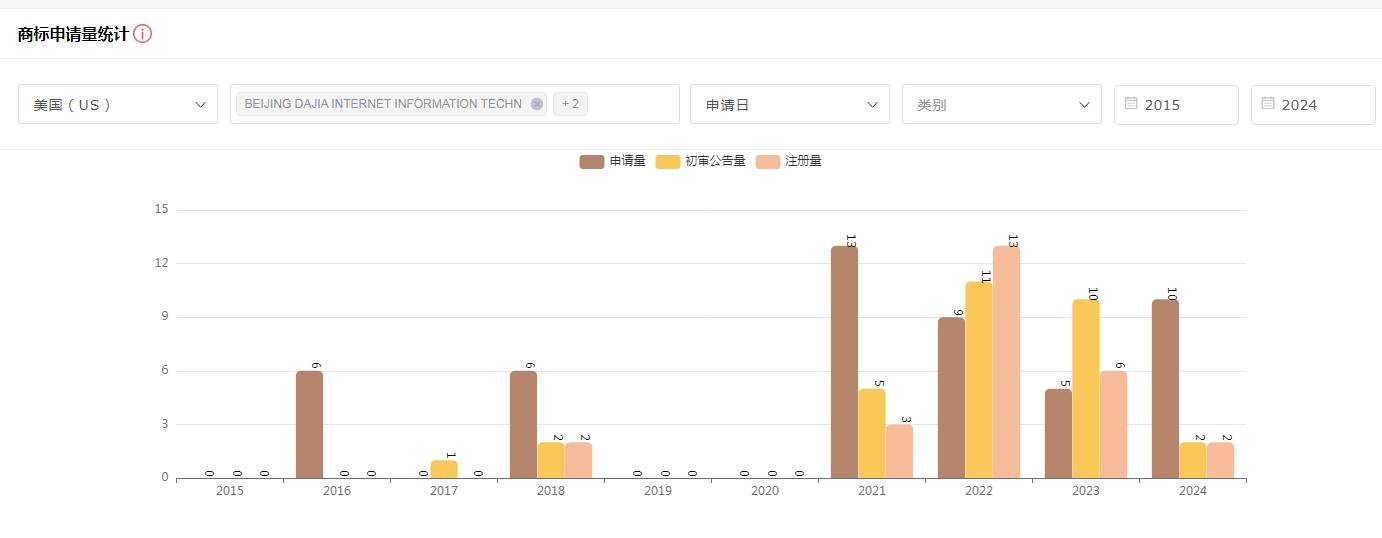Click the 2021 申请量 bar showing 13

(844, 362)
